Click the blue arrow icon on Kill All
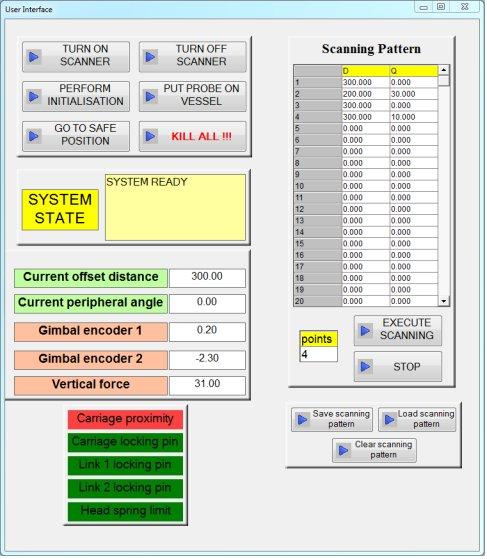 (x=150, y=136)
